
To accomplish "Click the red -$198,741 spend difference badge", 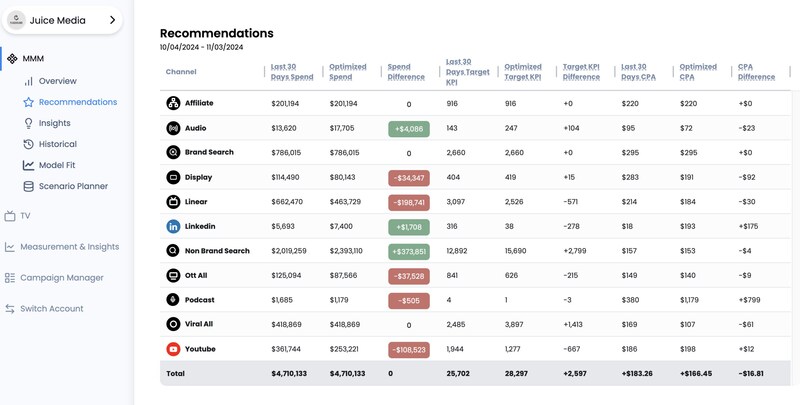I will [408, 202].
